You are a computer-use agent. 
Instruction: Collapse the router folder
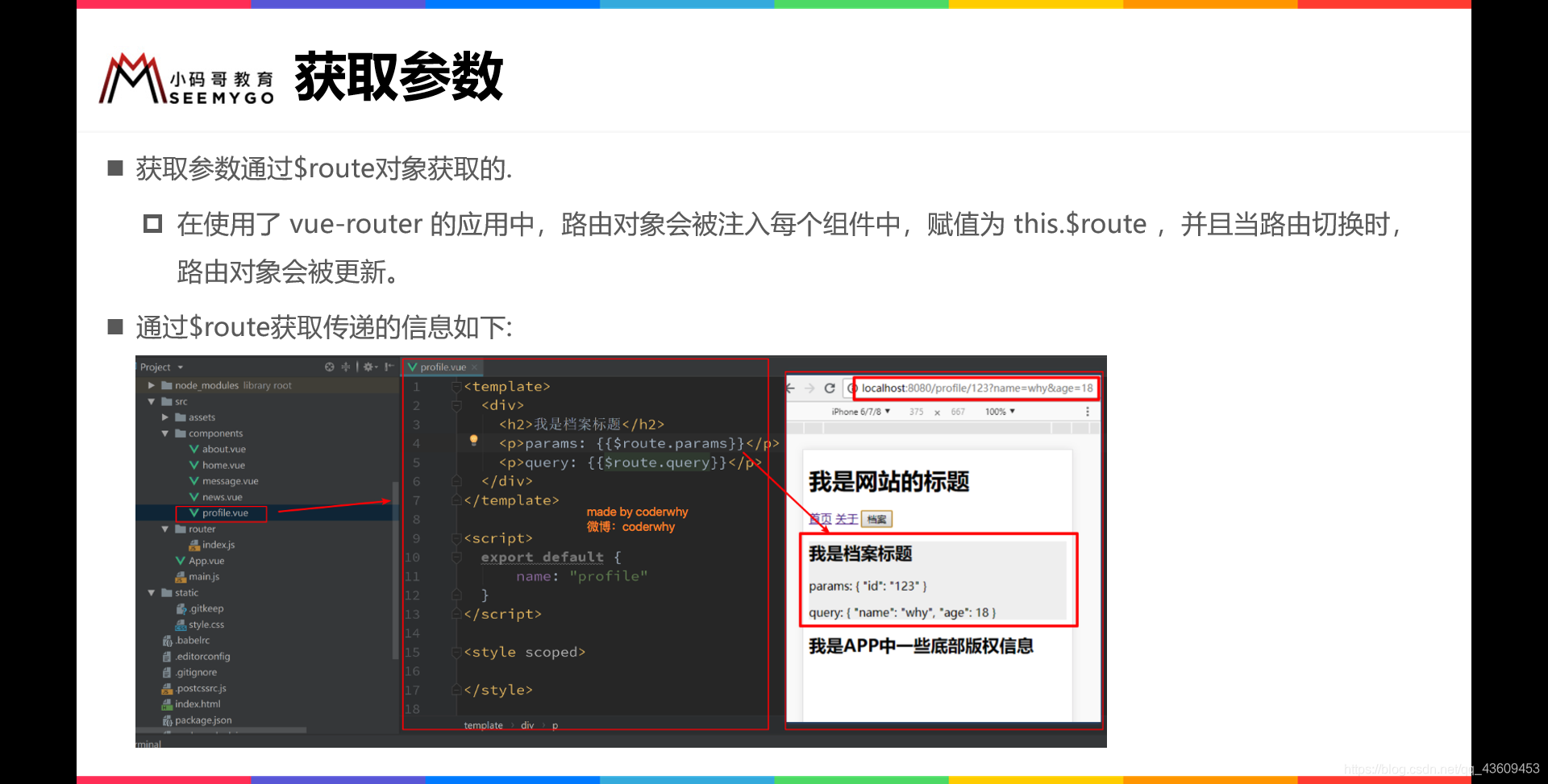point(164,529)
